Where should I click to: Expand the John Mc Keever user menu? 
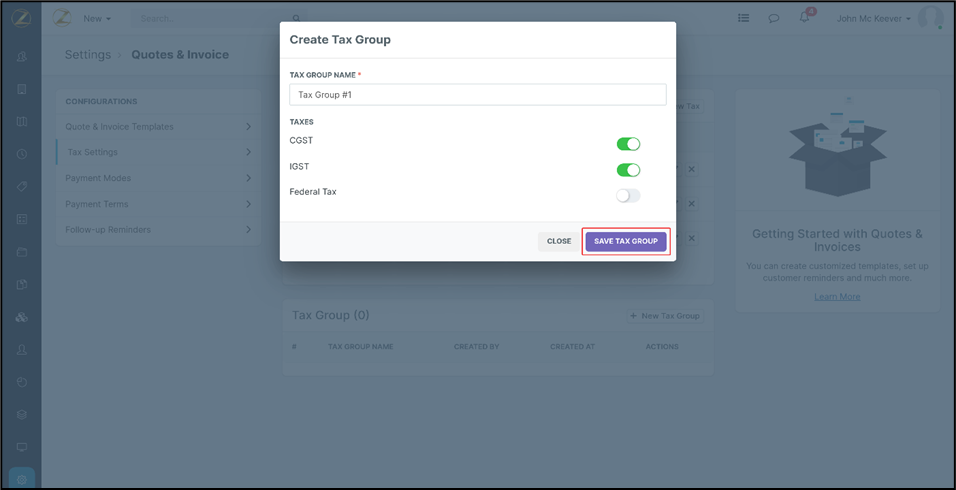tap(873, 18)
